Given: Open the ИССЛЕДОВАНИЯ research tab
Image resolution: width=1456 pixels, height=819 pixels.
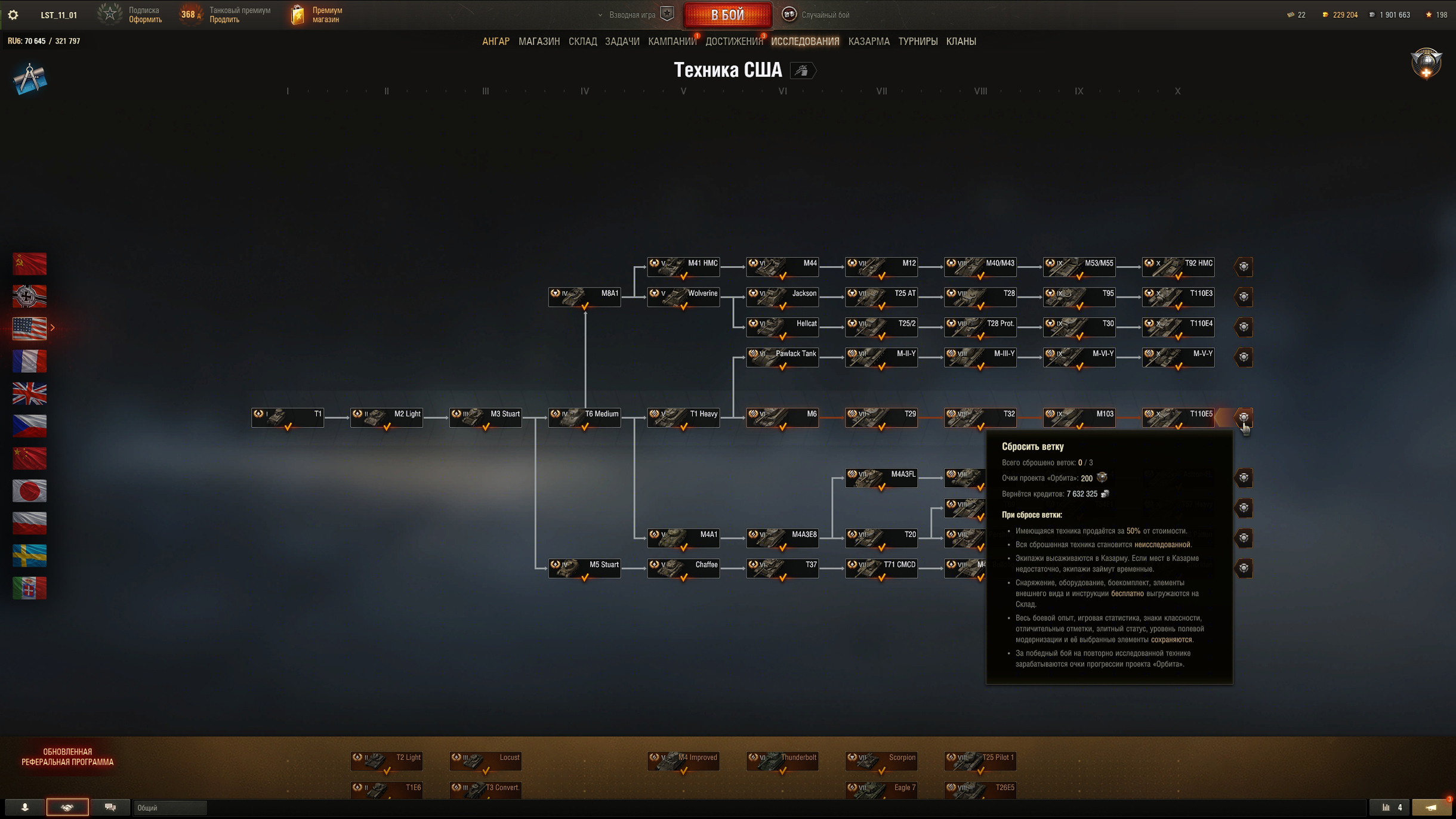Looking at the screenshot, I should [806, 41].
